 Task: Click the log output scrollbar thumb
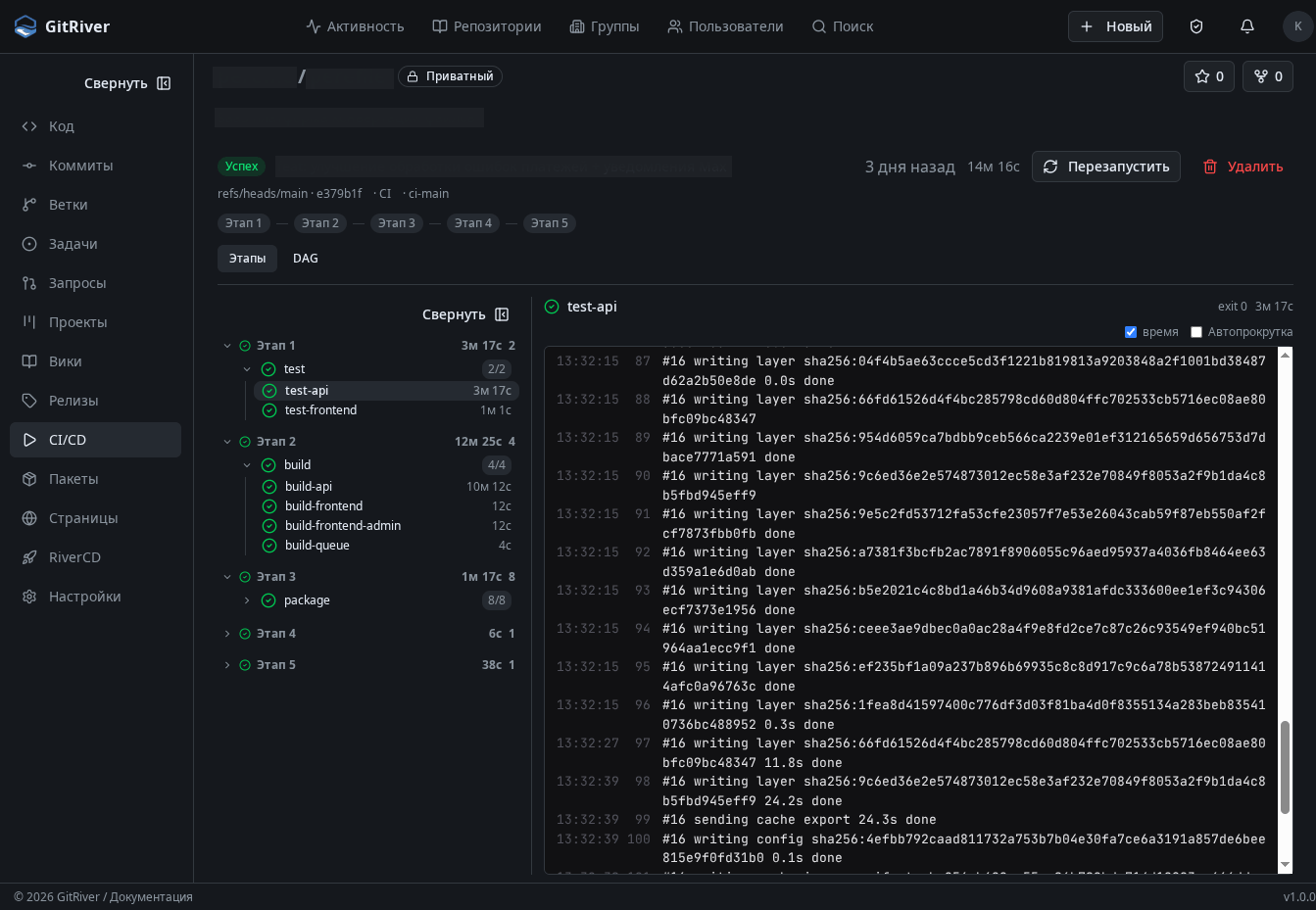1285,766
